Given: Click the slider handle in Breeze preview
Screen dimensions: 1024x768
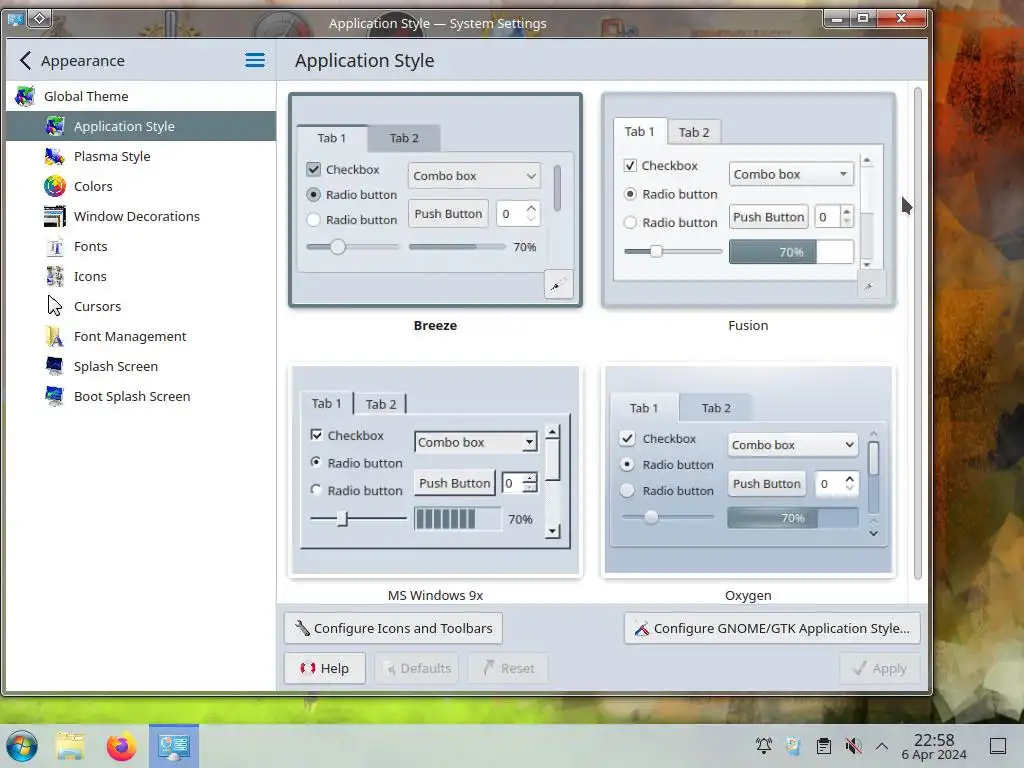Looking at the screenshot, I should 338,247.
